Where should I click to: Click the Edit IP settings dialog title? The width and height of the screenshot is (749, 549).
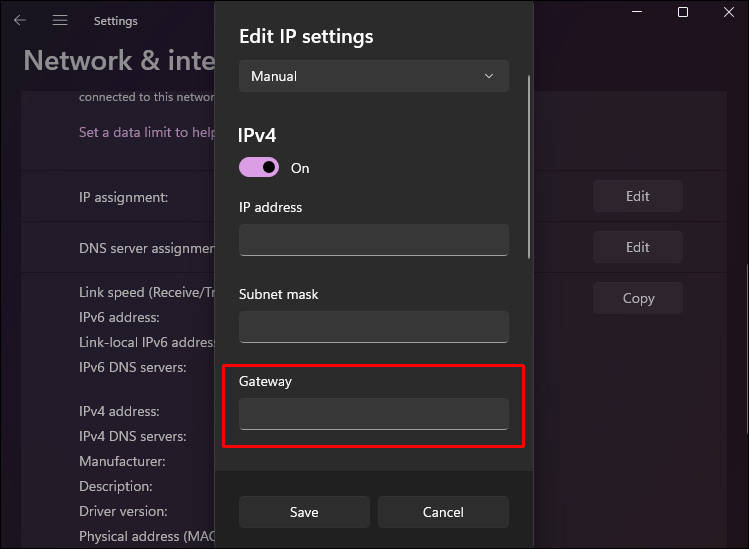pyautogui.click(x=306, y=37)
